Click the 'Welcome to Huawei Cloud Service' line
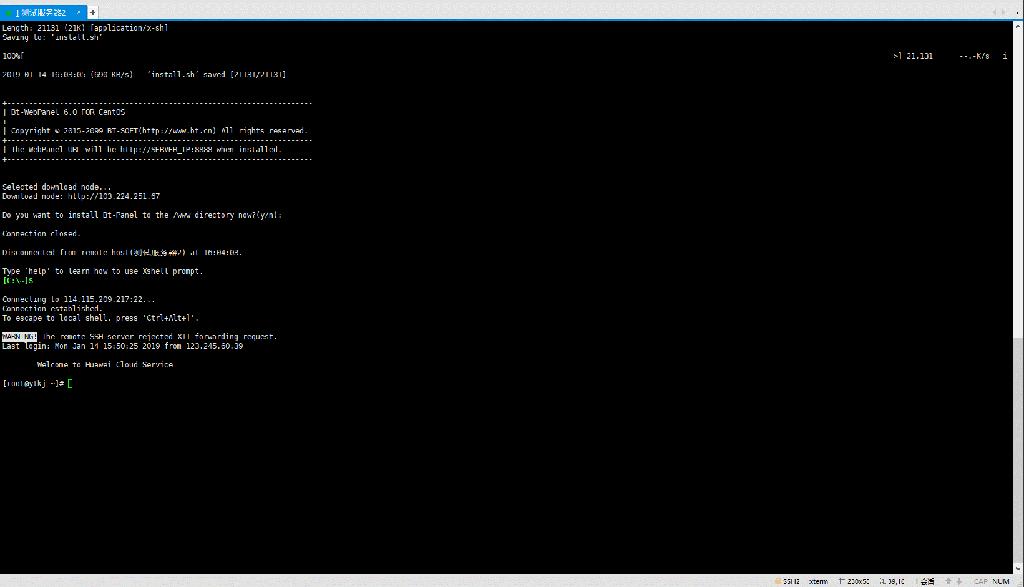Screen dimensions: 1024x587 tap(105, 365)
